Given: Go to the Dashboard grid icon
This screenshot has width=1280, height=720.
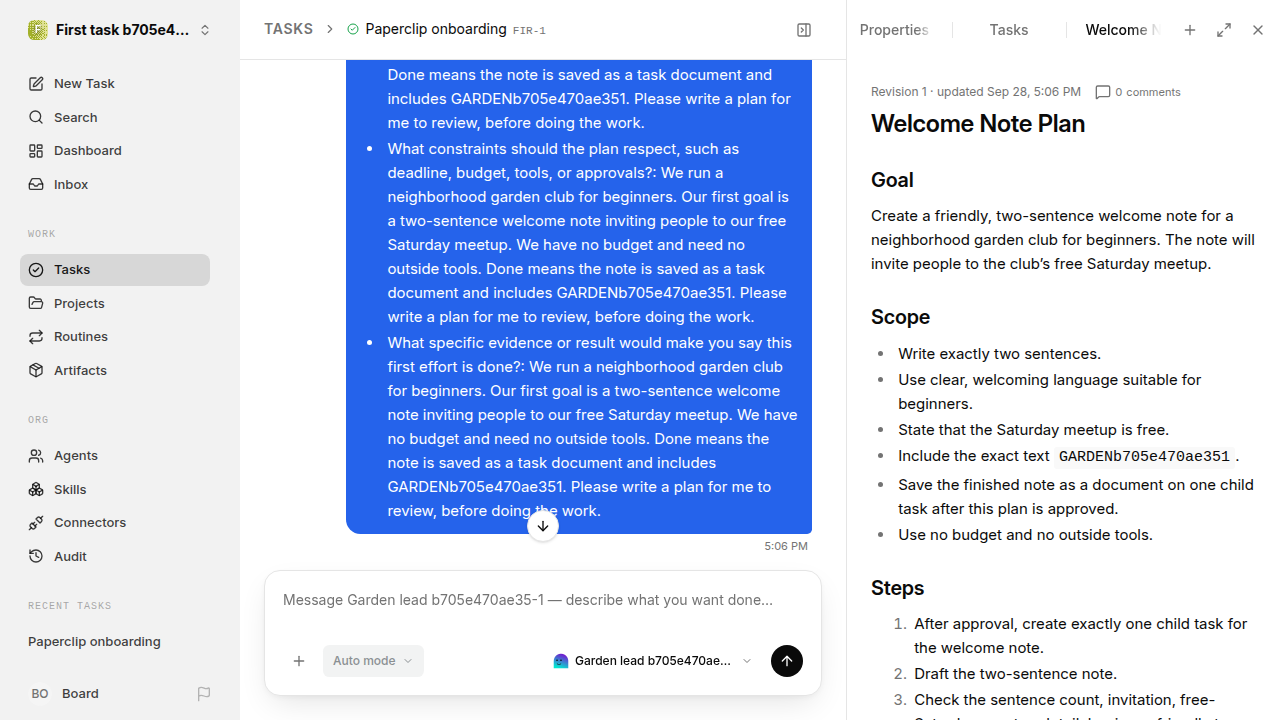Looking at the screenshot, I should (36, 151).
